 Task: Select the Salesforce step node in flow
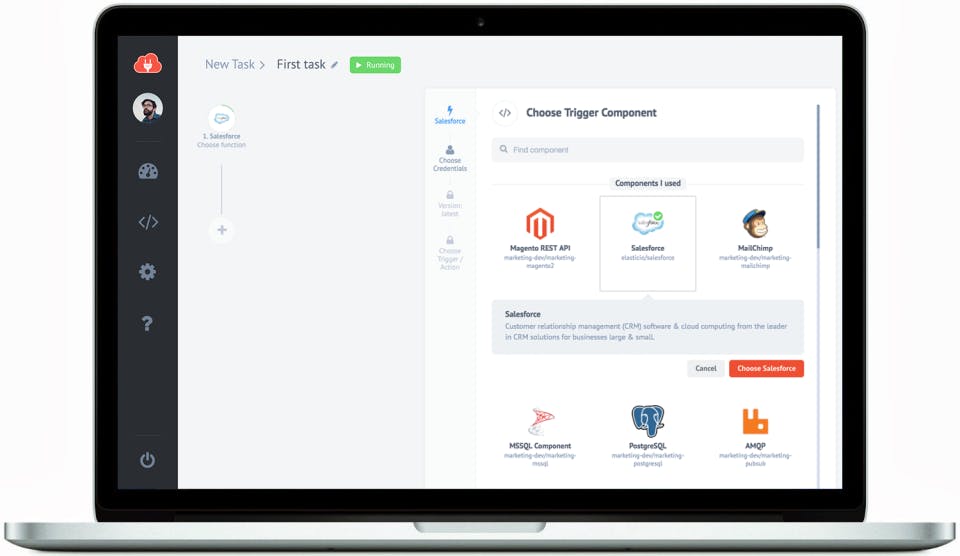(222, 118)
